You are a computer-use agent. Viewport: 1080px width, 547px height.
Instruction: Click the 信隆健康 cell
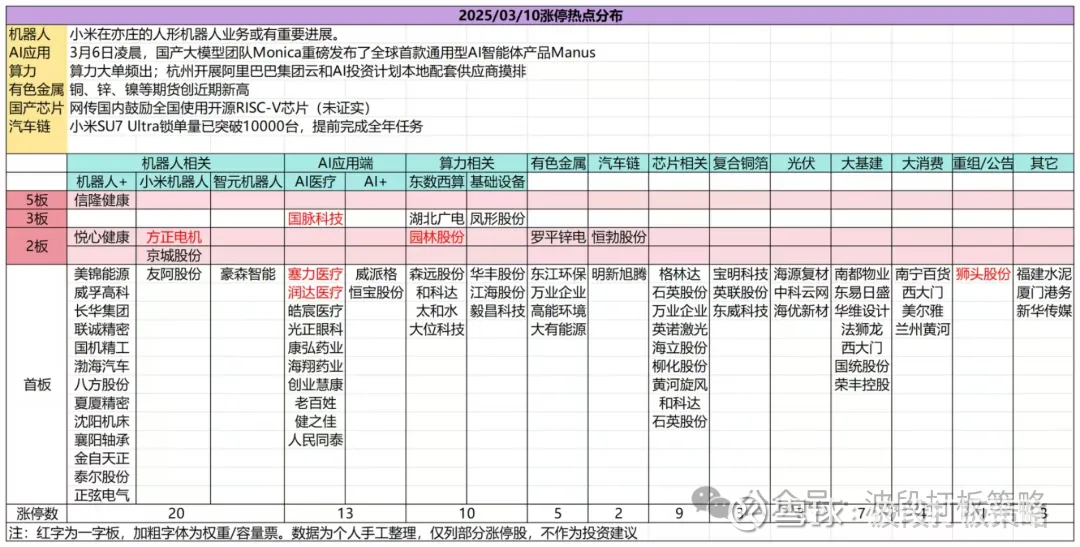102,200
